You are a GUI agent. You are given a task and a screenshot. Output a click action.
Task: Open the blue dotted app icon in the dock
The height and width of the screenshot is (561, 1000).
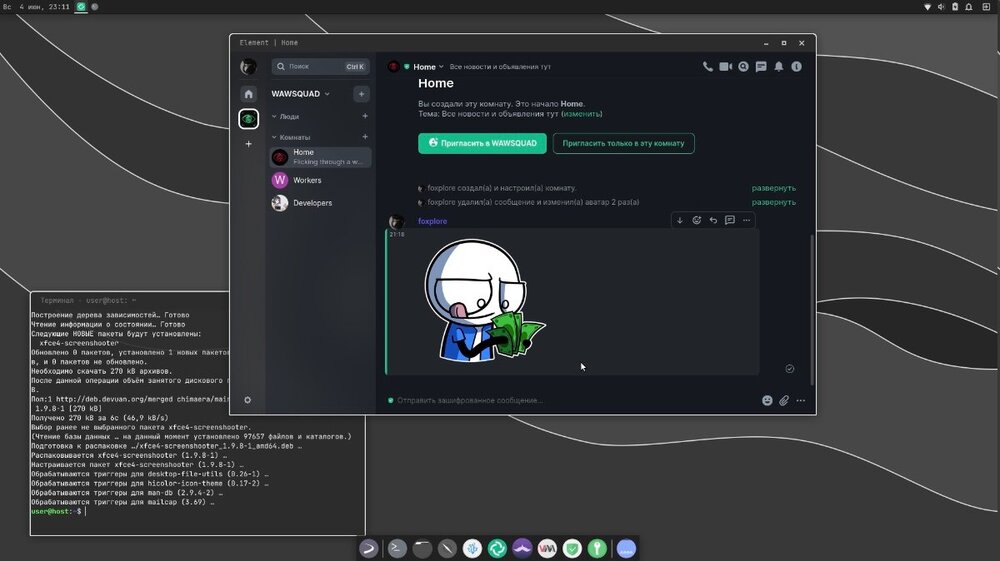point(626,548)
